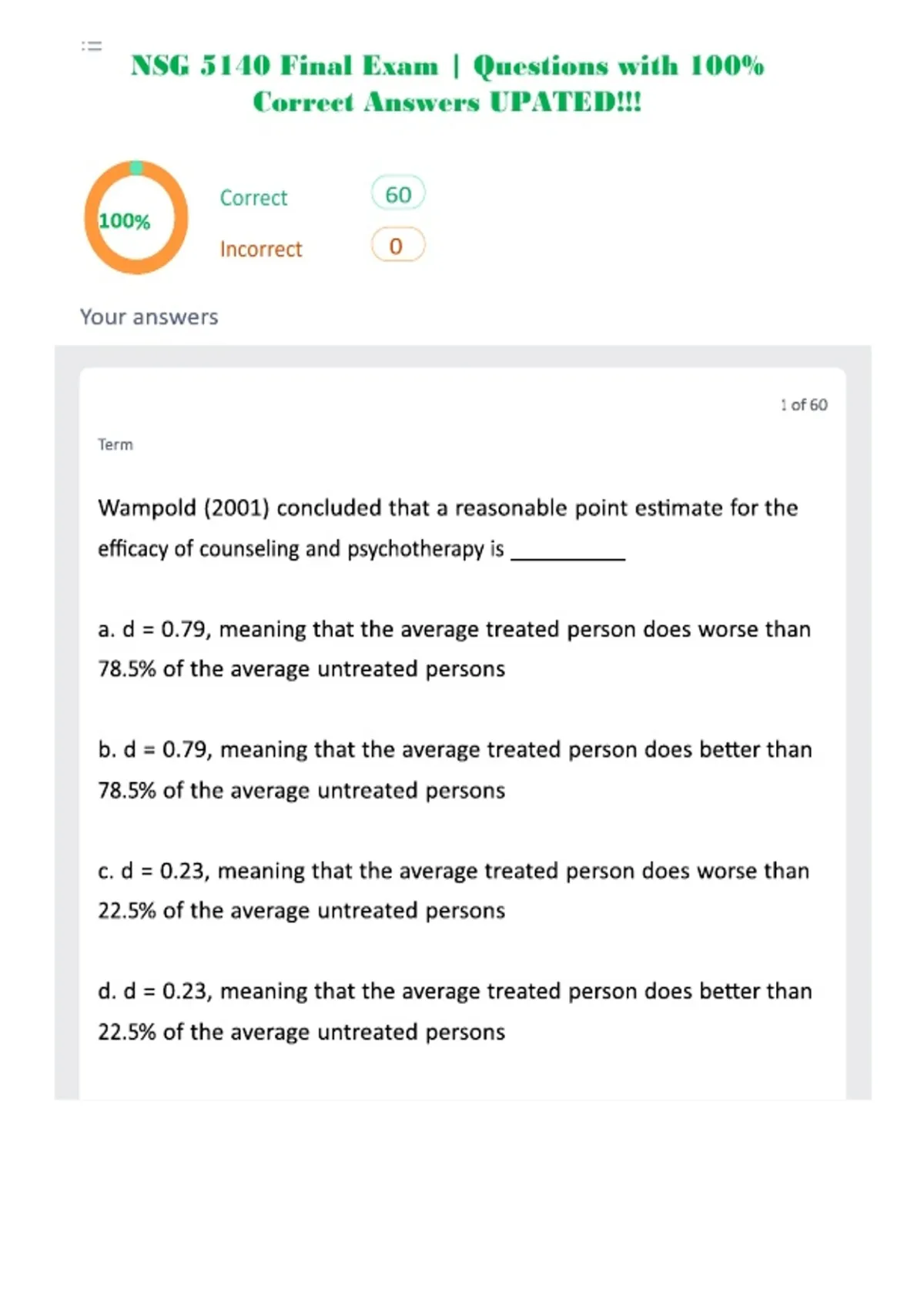Screen dimensions: 924x1309
Task: Click the orange 100% score ring
Action: click(136, 217)
